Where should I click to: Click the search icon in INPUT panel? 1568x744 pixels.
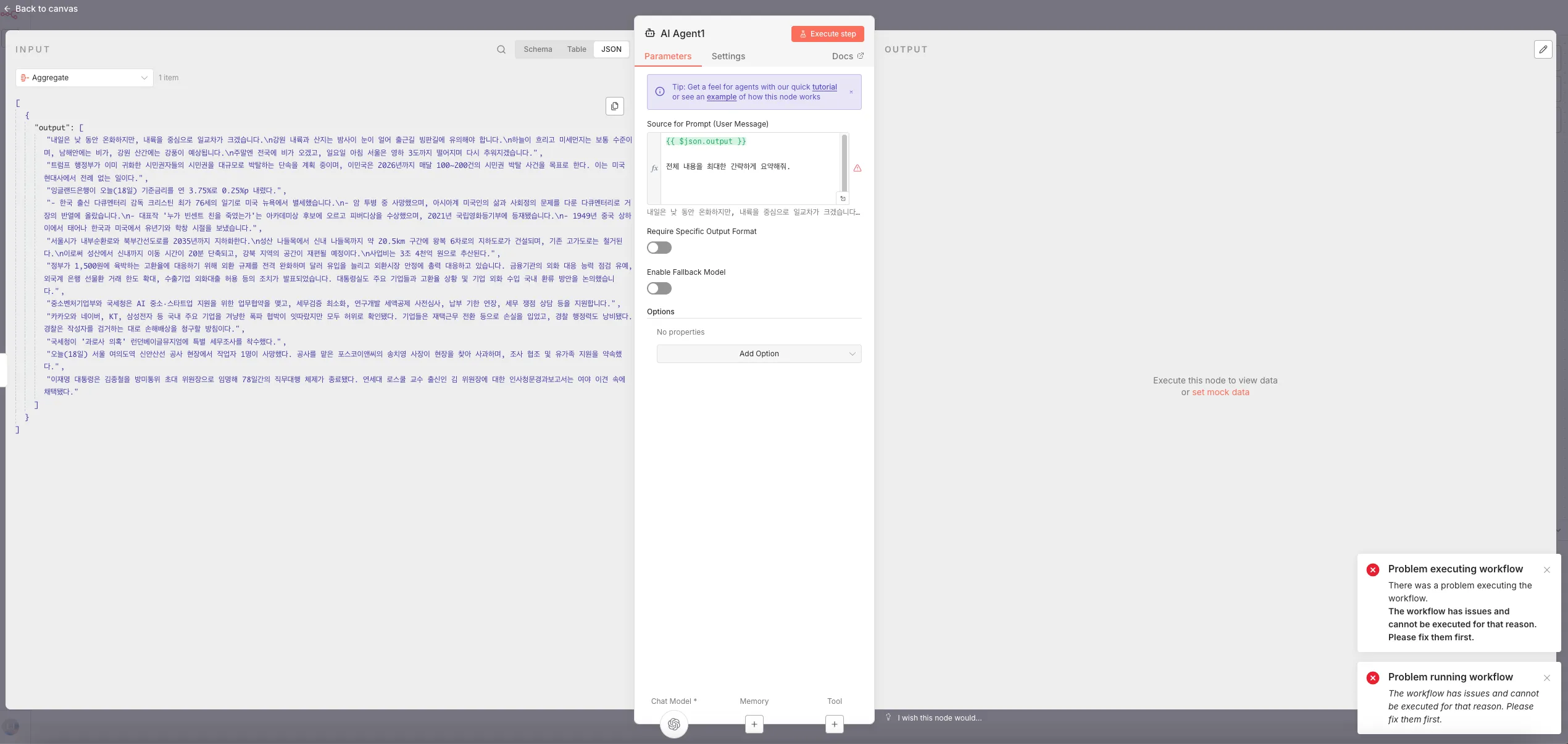501,49
